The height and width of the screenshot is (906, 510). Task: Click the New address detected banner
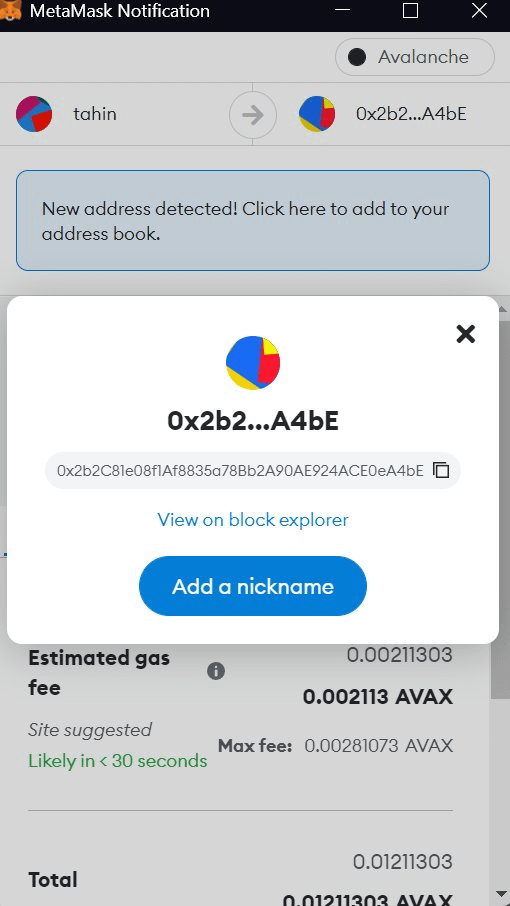click(x=253, y=220)
